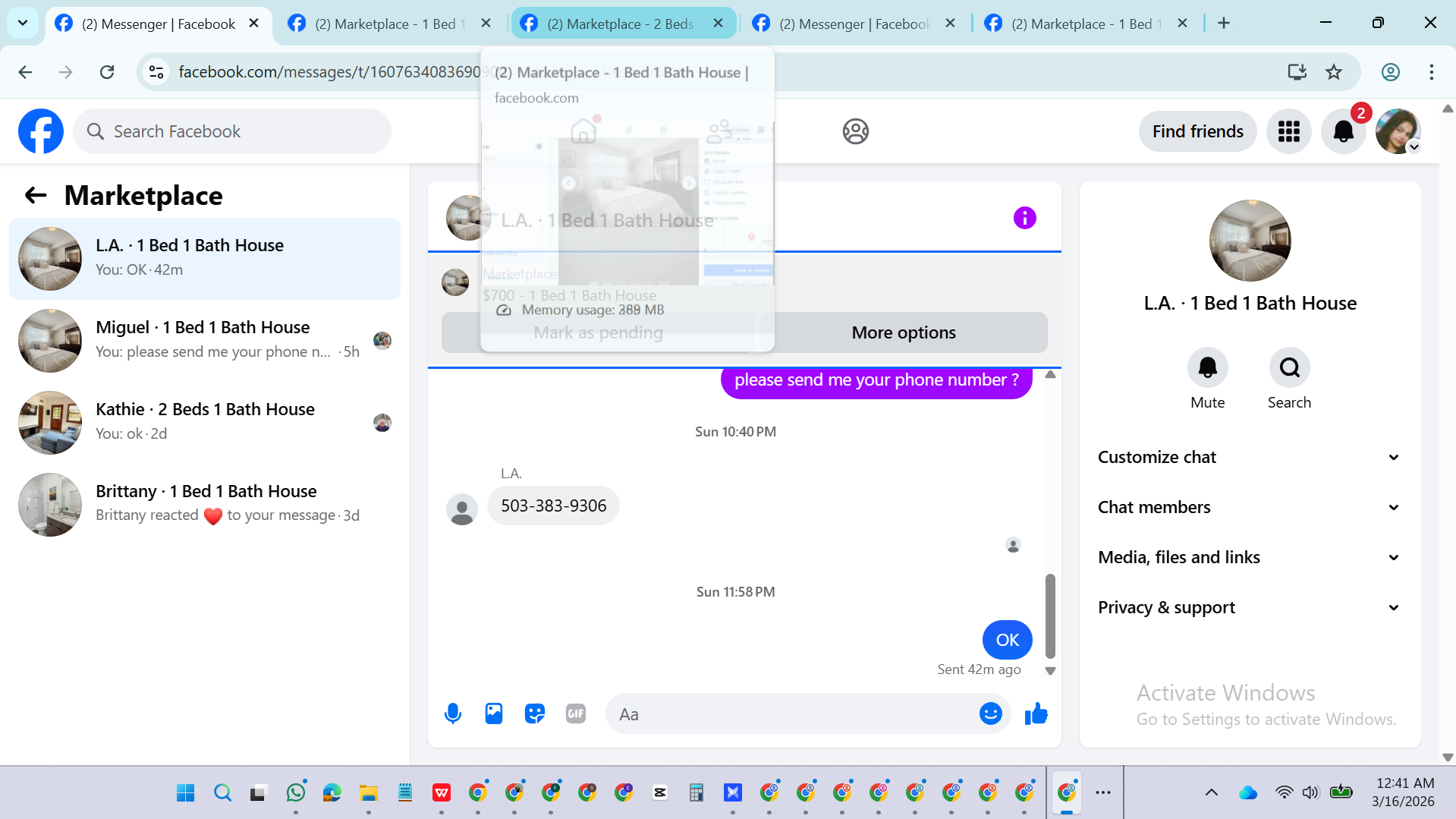The image size is (1456, 819).
Task: Open L.A. 1 Bed 1 Bath House conversation
Action: 205,258
